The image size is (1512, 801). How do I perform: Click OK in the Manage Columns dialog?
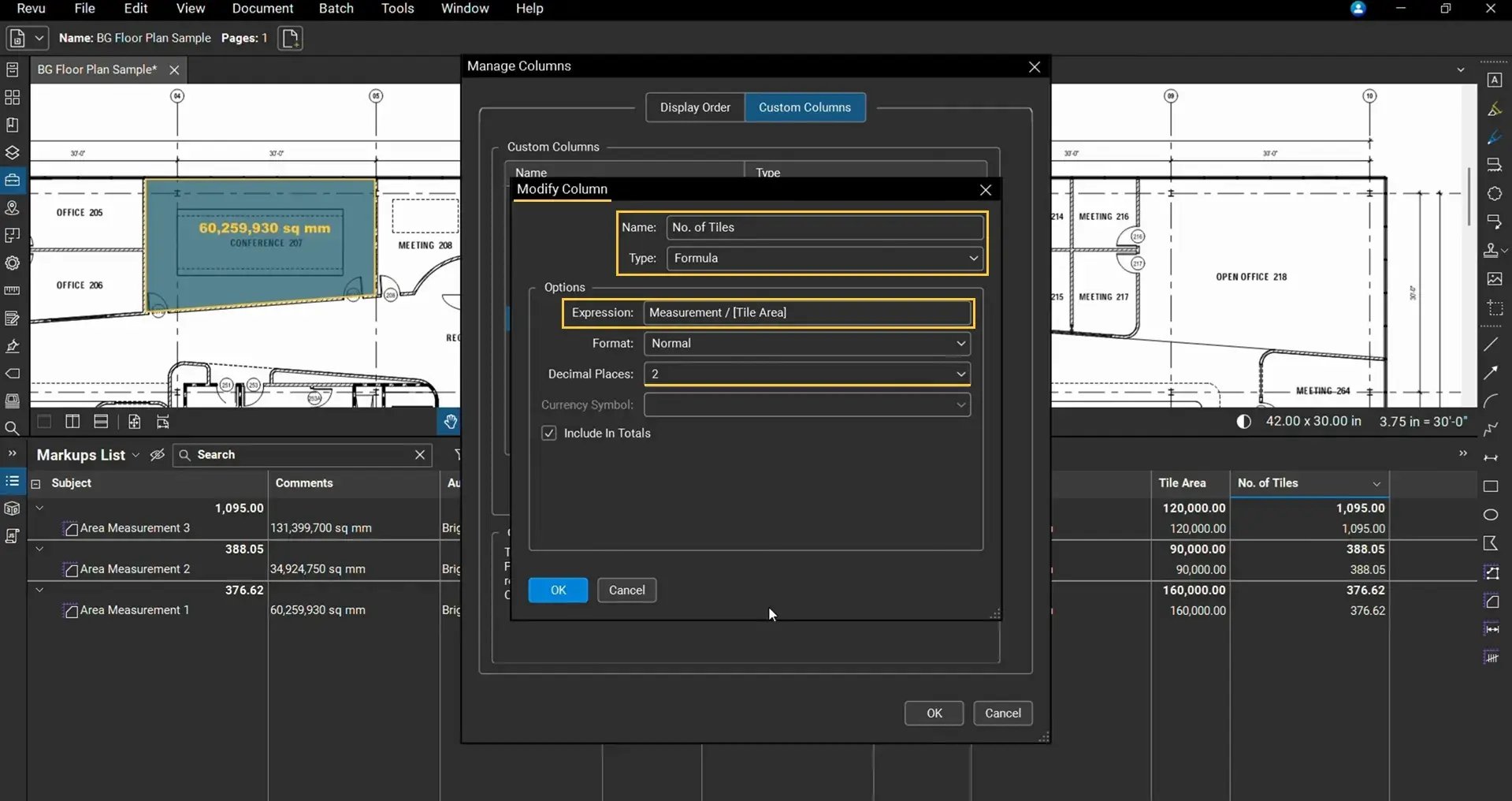[934, 713]
